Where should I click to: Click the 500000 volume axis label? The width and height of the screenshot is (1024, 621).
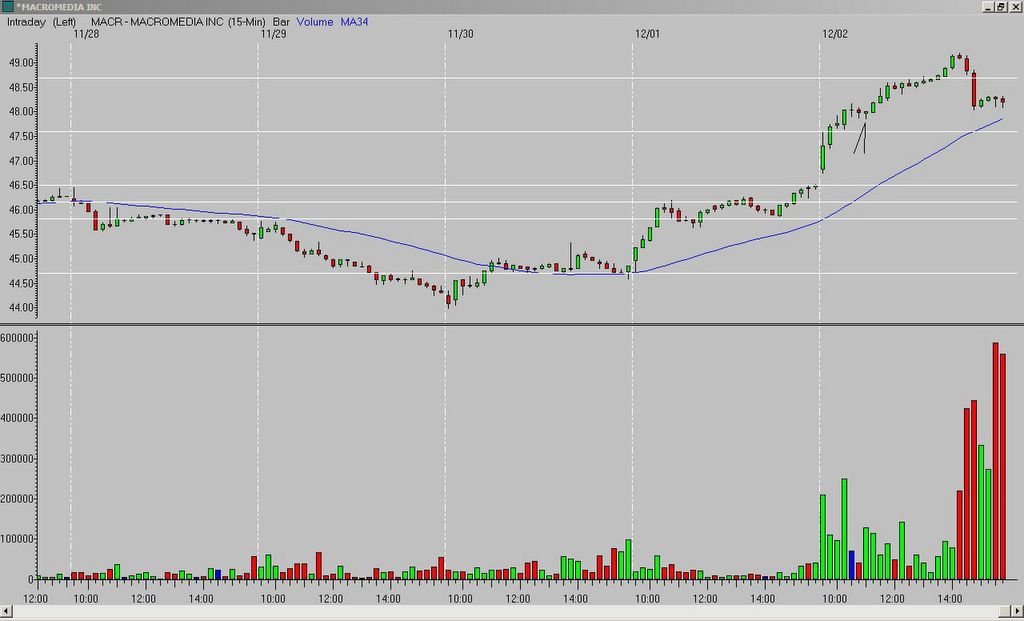click(x=17, y=378)
